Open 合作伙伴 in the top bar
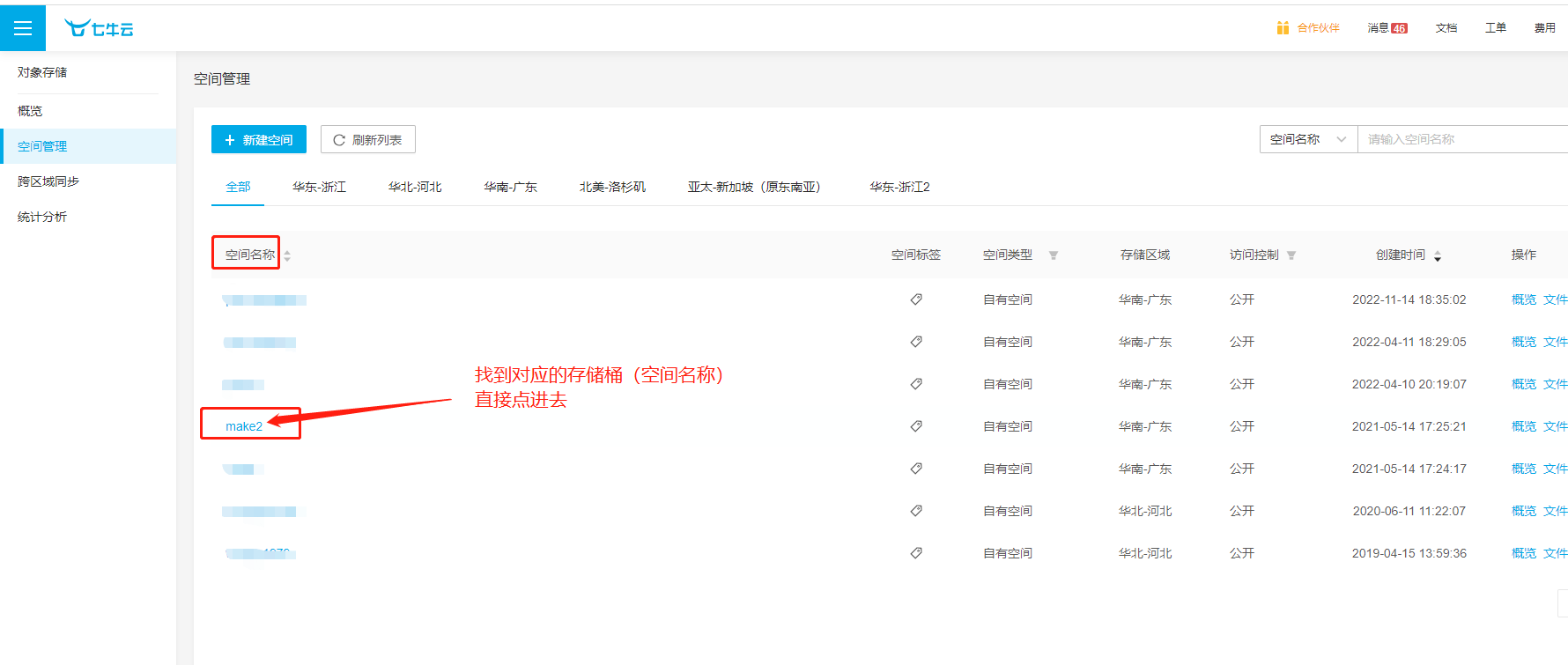The width and height of the screenshot is (1568, 665). (1318, 28)
